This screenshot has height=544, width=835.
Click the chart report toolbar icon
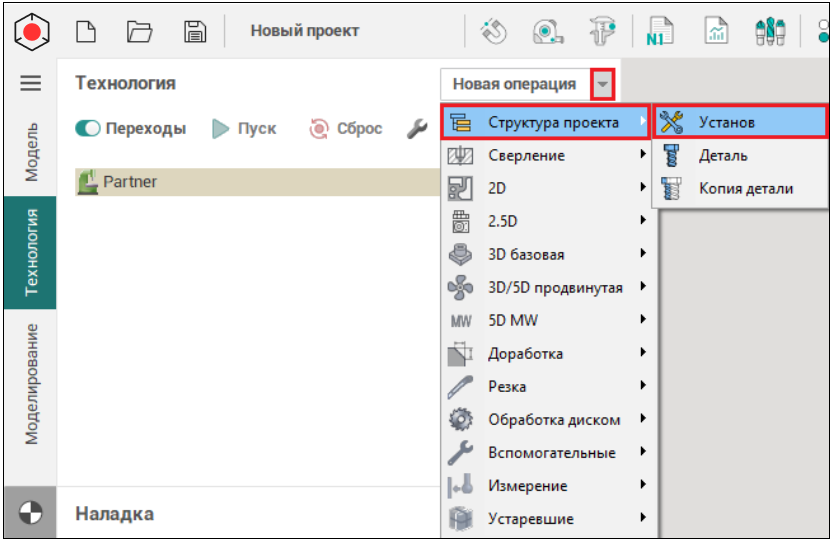(x=716, y=31)
